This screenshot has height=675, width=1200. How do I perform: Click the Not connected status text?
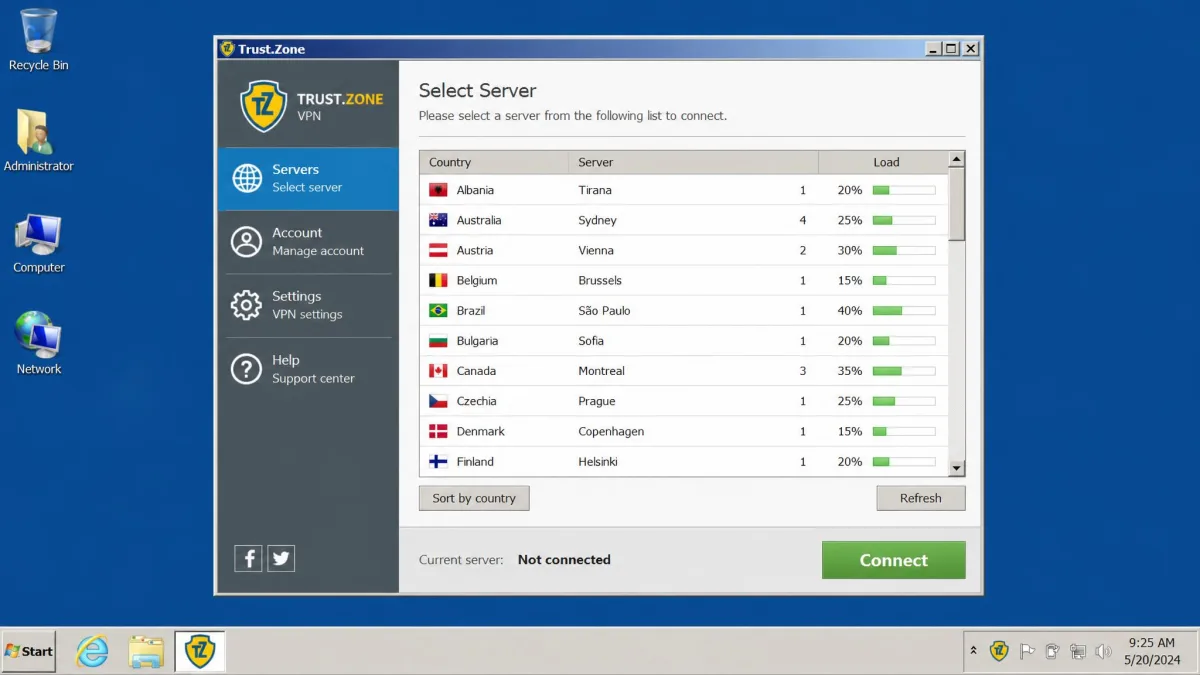coord(564,560)
